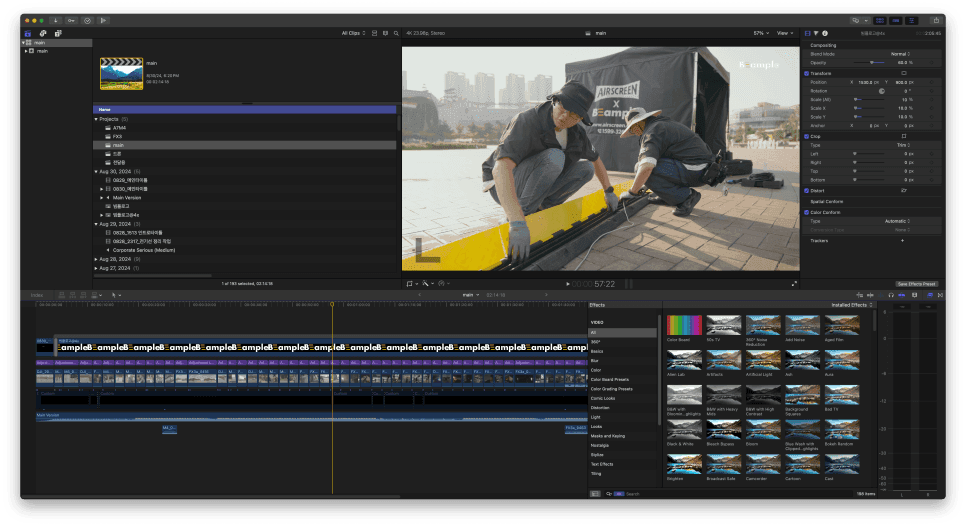Click Save Effects Preset button
Viewport: 966px width, 526px height.
(916, 284)
